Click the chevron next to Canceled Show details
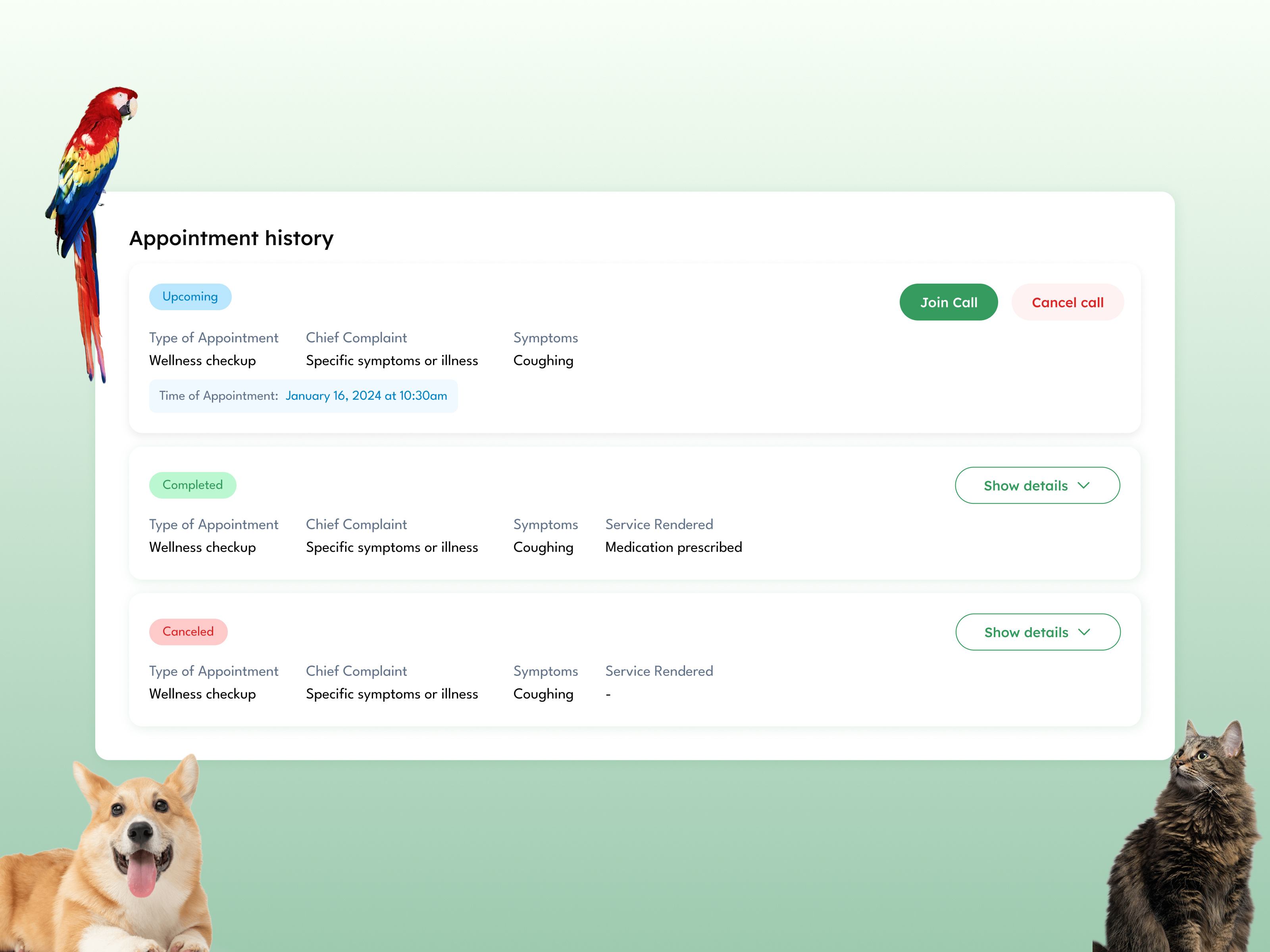 [x=1085, y=632]
